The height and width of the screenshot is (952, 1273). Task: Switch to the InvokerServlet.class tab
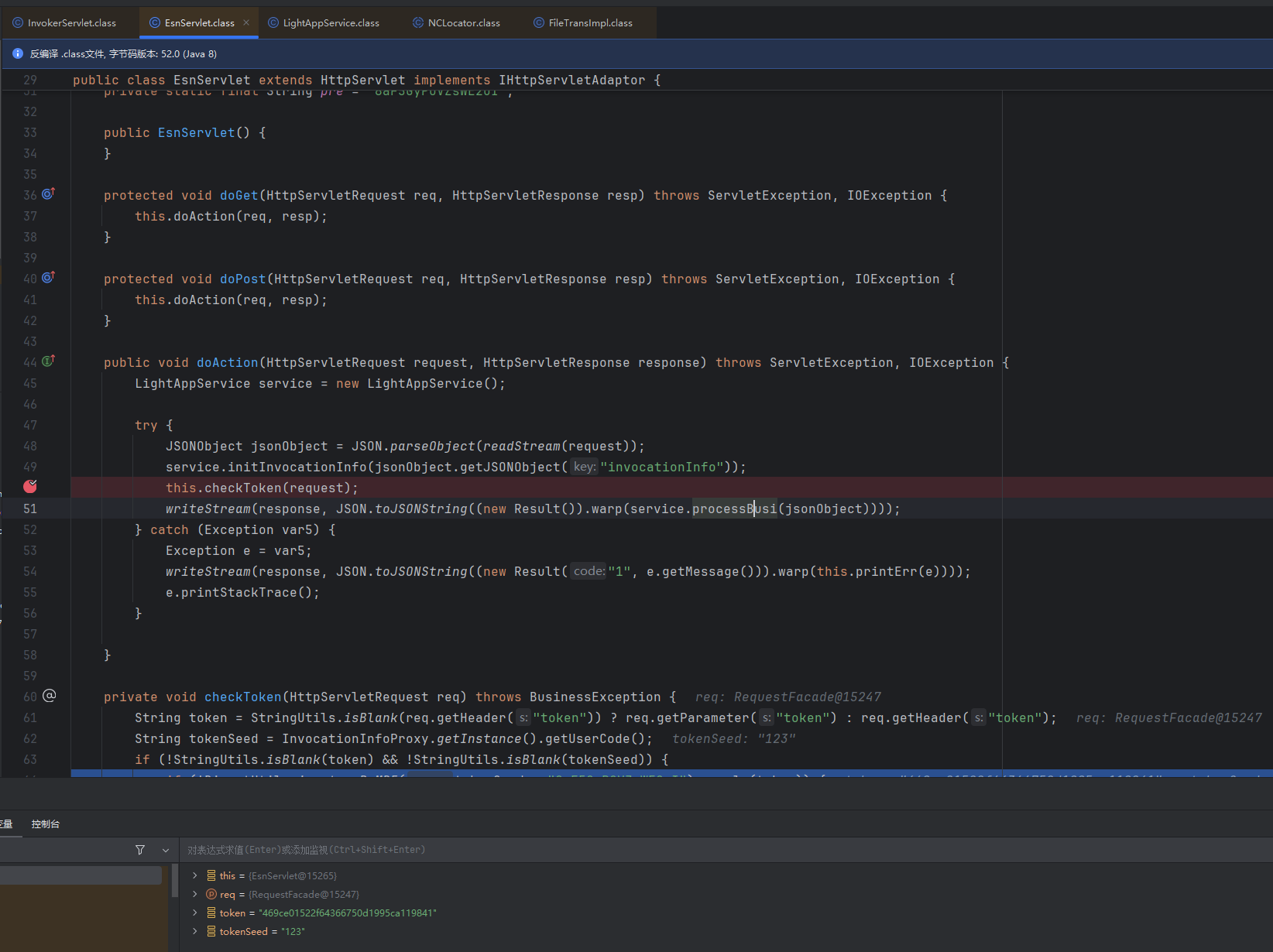[71, 23]
